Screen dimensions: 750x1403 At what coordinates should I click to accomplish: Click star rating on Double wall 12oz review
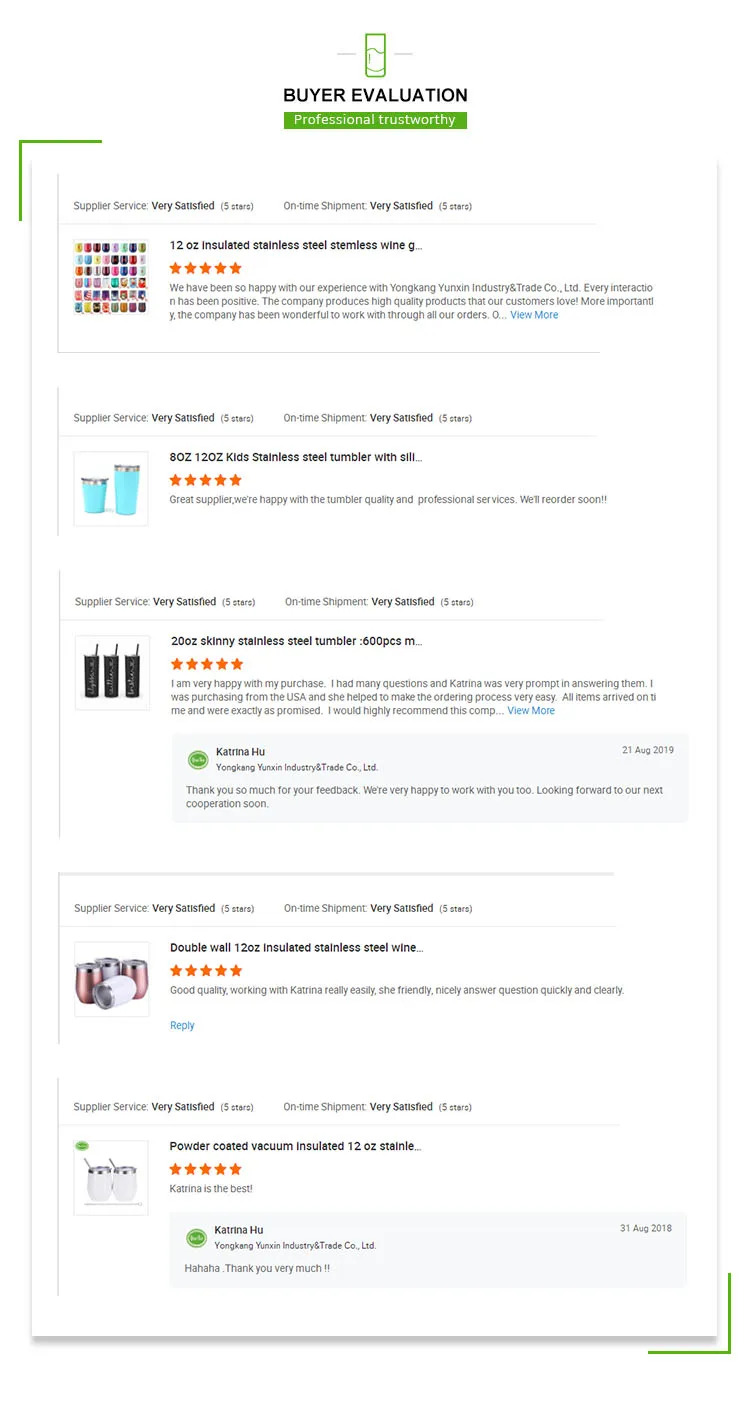[x=206, y=970]
